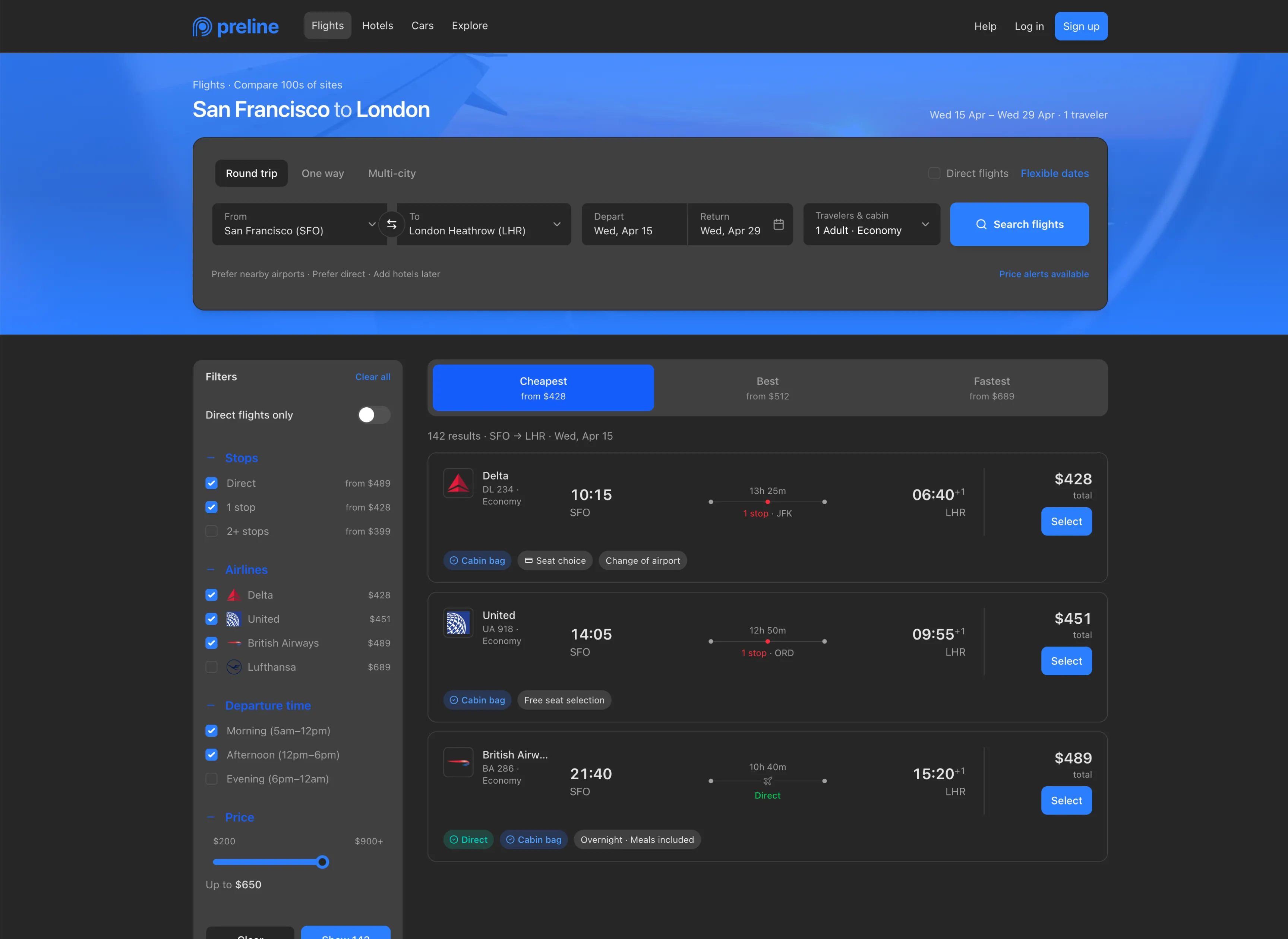
Task: Check Evening (6pm–12am) departure filter
Action: tap(211, 779)
